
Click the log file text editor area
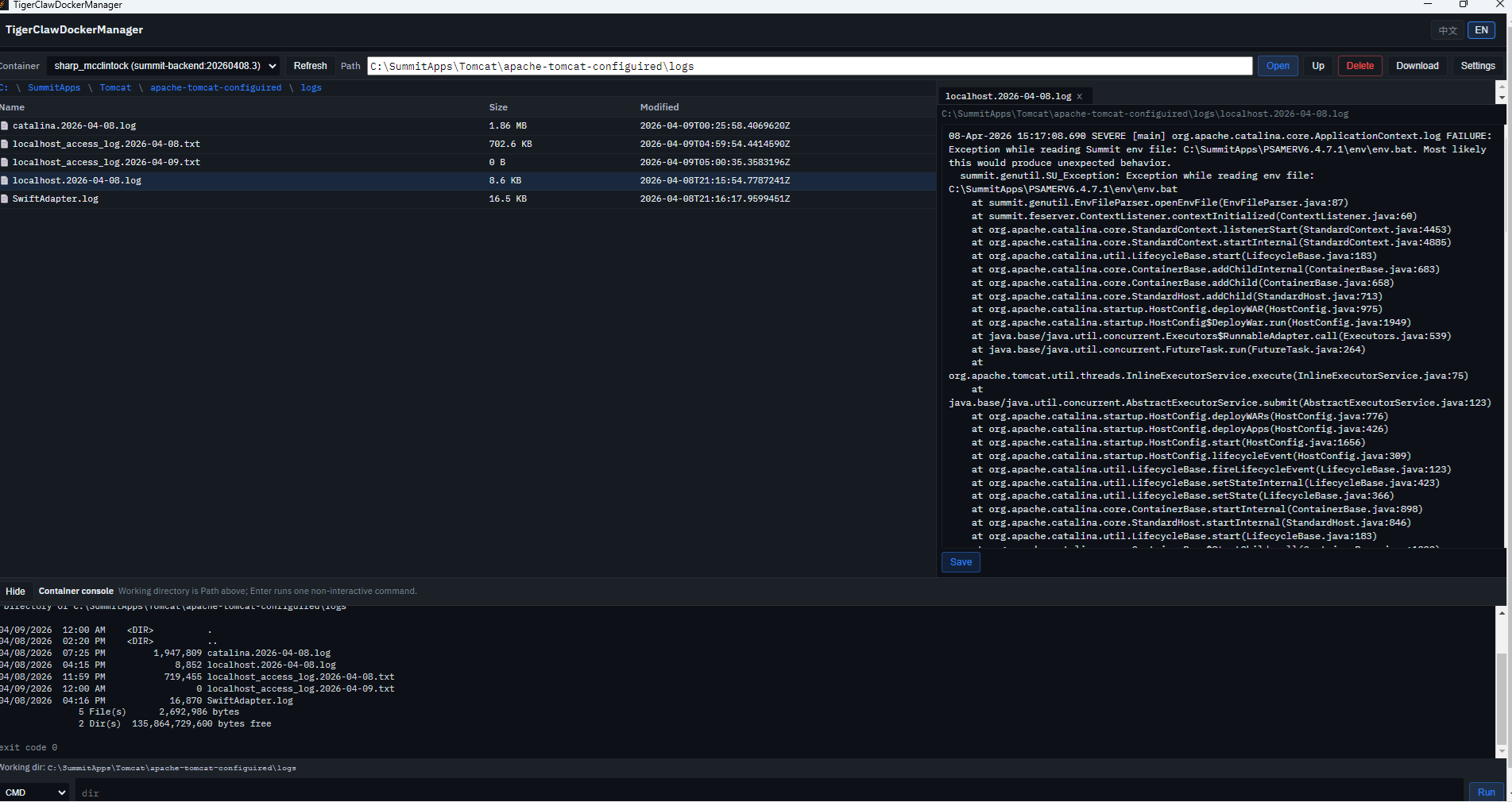coord(1222,337)
